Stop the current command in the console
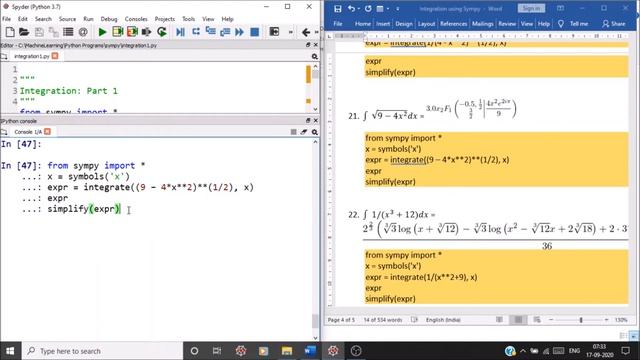 tap(293, 132)
